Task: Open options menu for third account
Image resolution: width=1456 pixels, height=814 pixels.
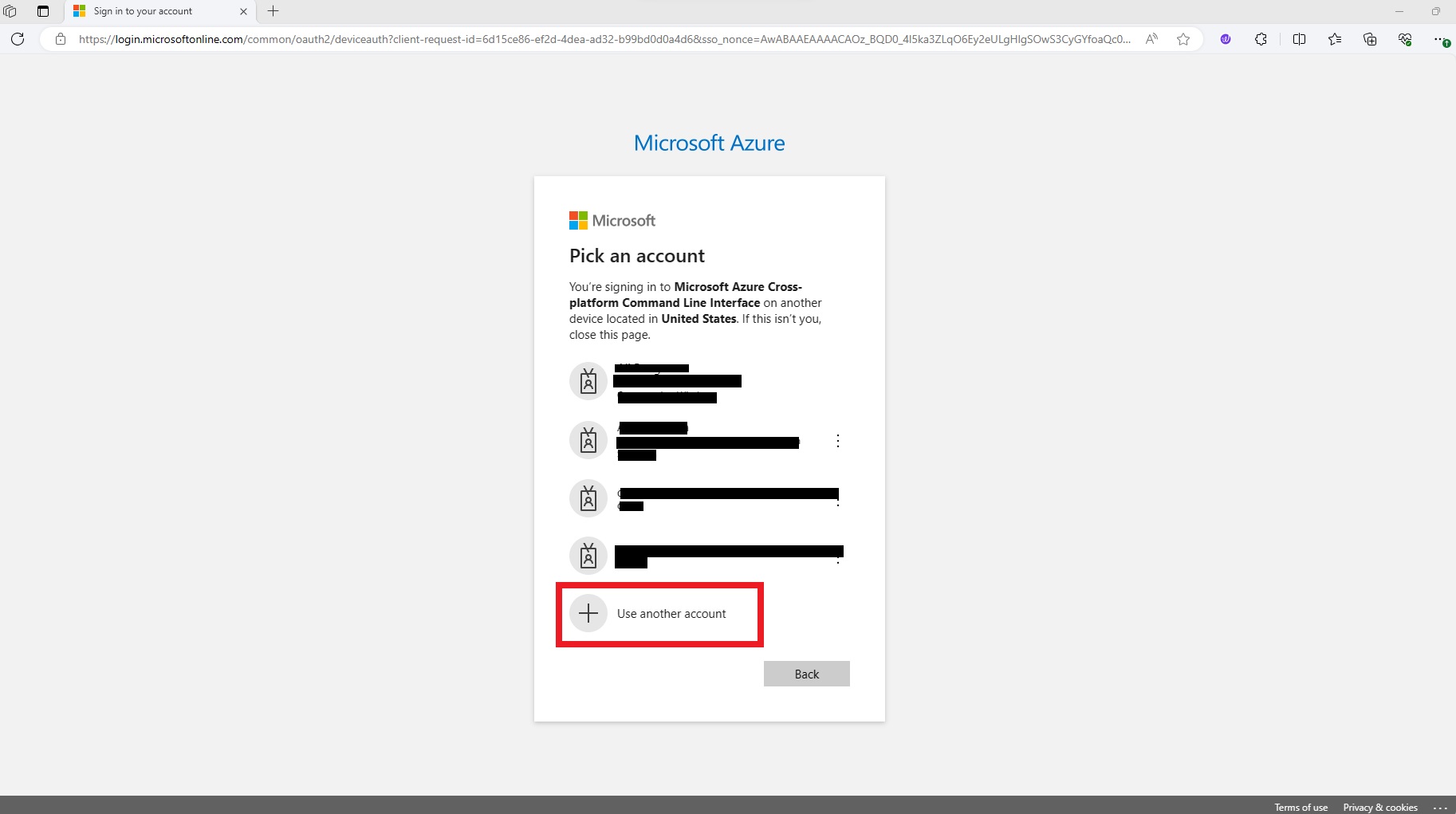Action: pos(838,499)
